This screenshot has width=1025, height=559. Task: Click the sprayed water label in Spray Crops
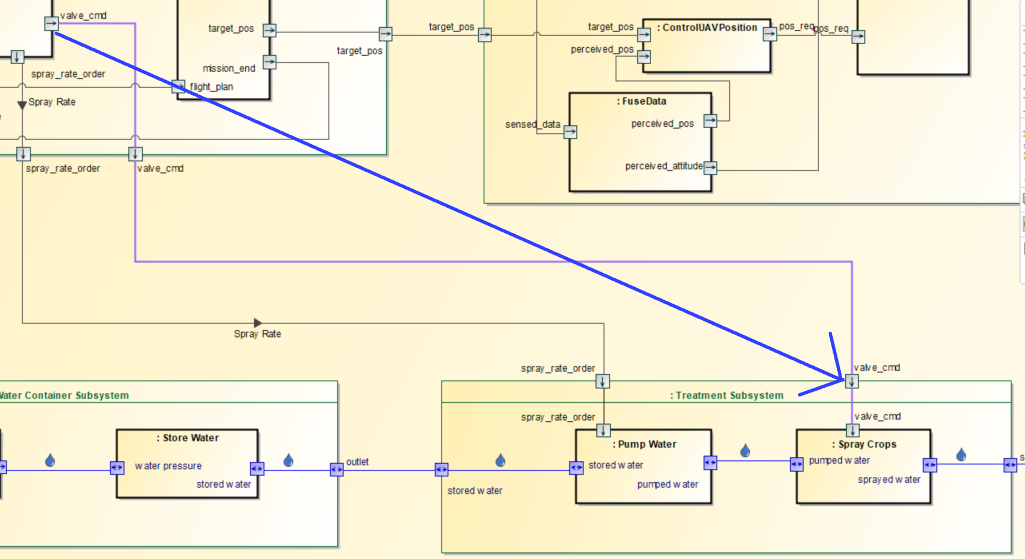(x=889, y=480)
